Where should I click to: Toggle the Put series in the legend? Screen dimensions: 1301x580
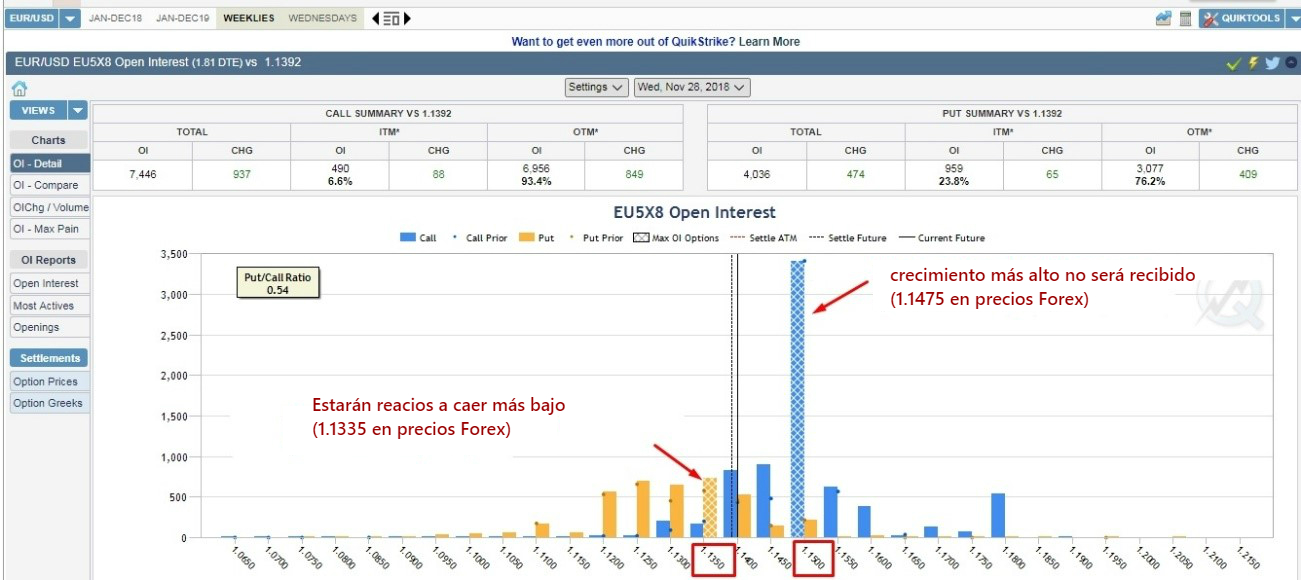[x=537, y=238]
